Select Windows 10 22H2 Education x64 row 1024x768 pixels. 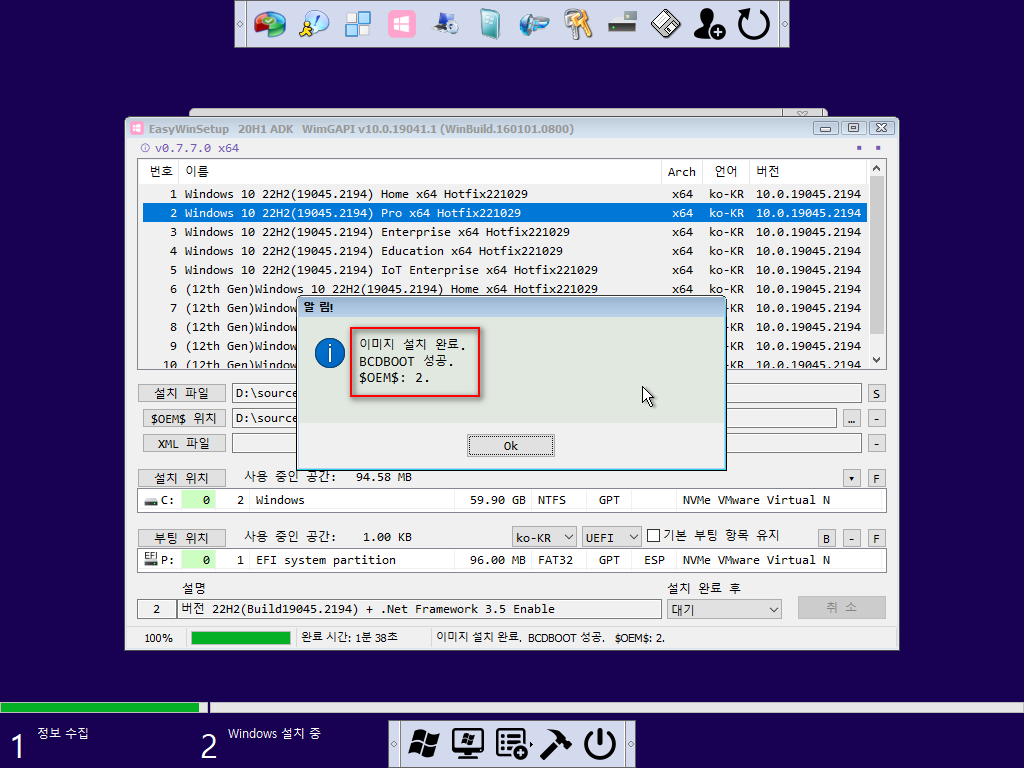[504, 251]
